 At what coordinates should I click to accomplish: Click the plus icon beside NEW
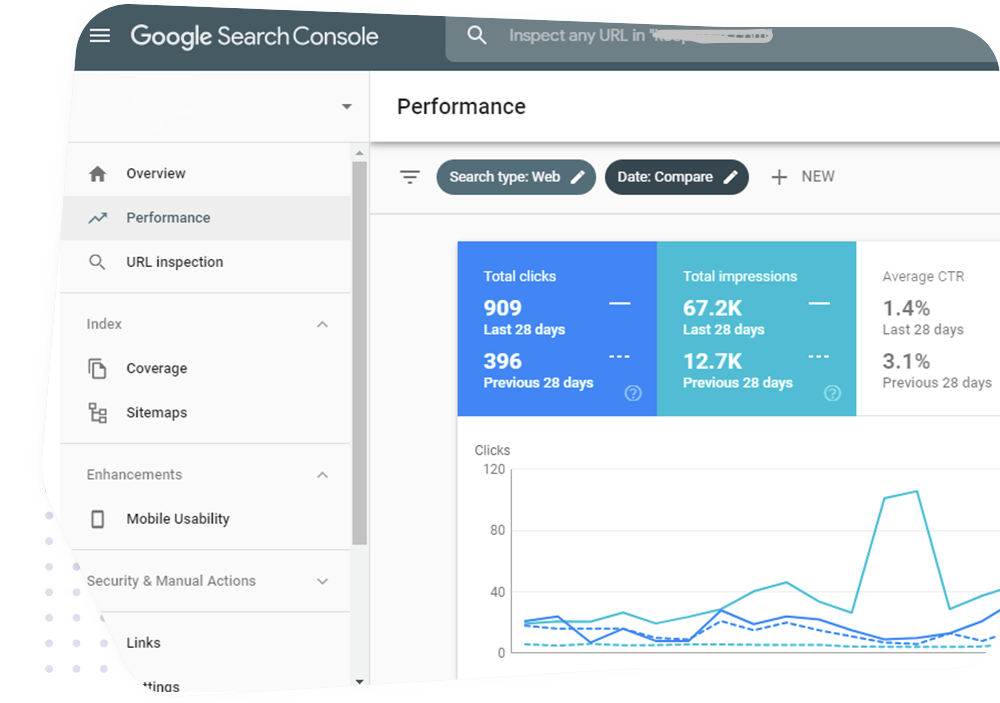[x=779, y=177]
